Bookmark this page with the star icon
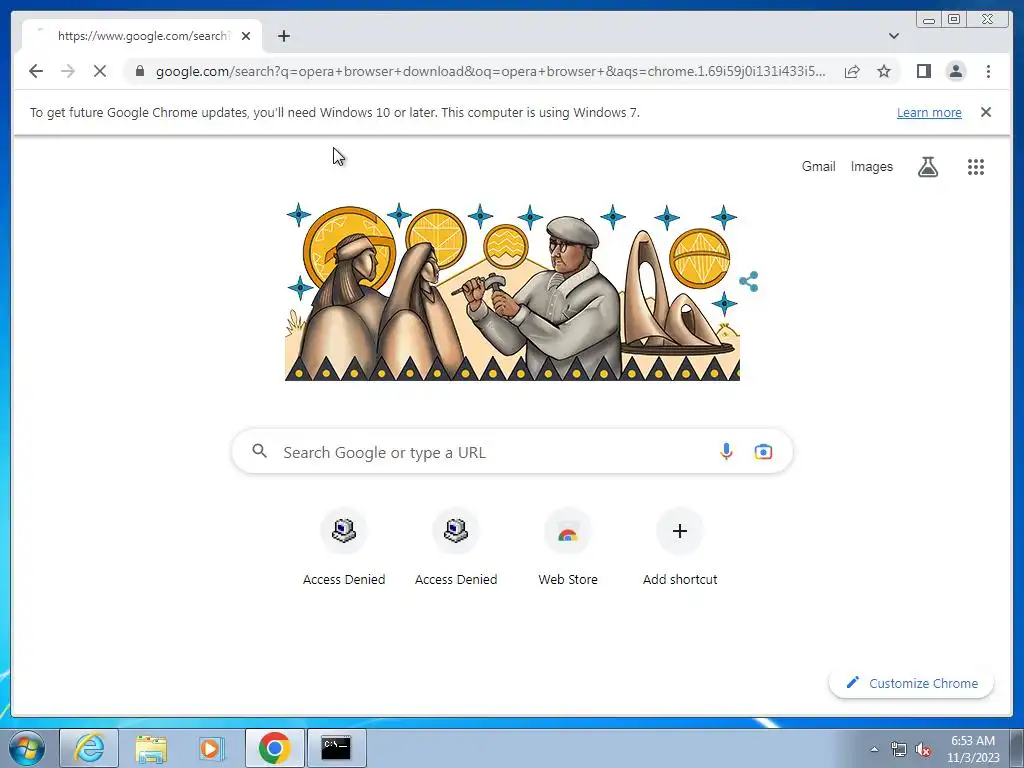 (884, 71)
